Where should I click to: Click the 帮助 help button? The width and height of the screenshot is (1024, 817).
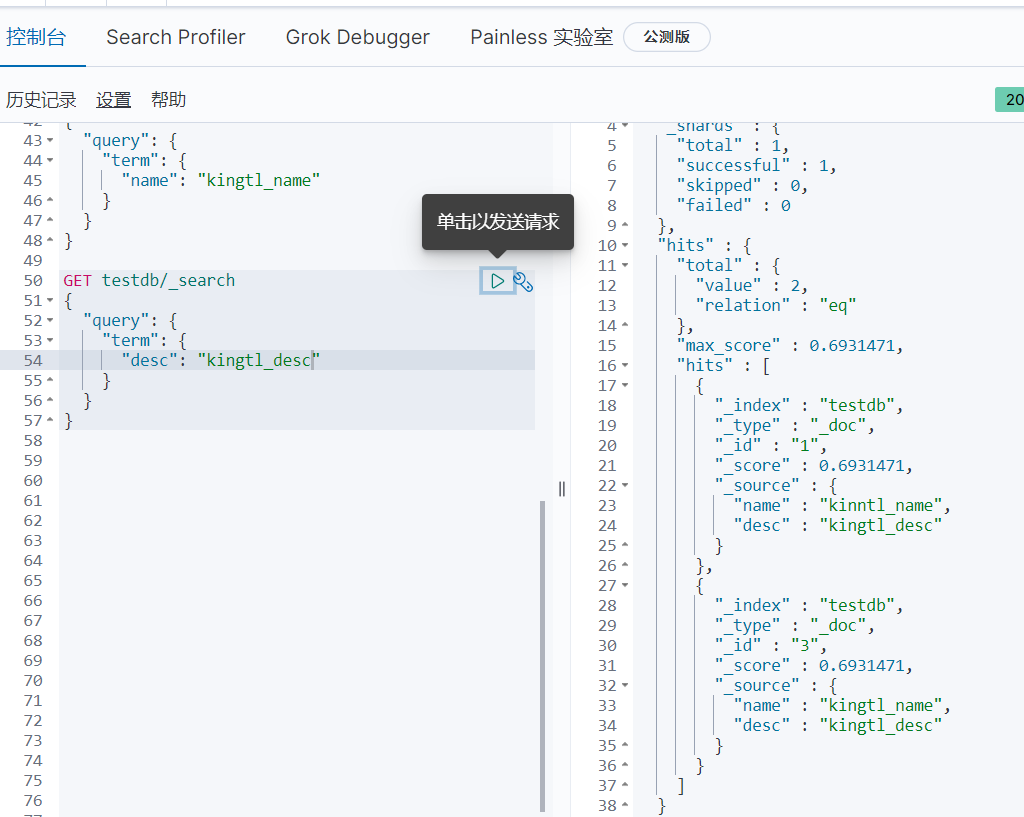tap(169, 100)
